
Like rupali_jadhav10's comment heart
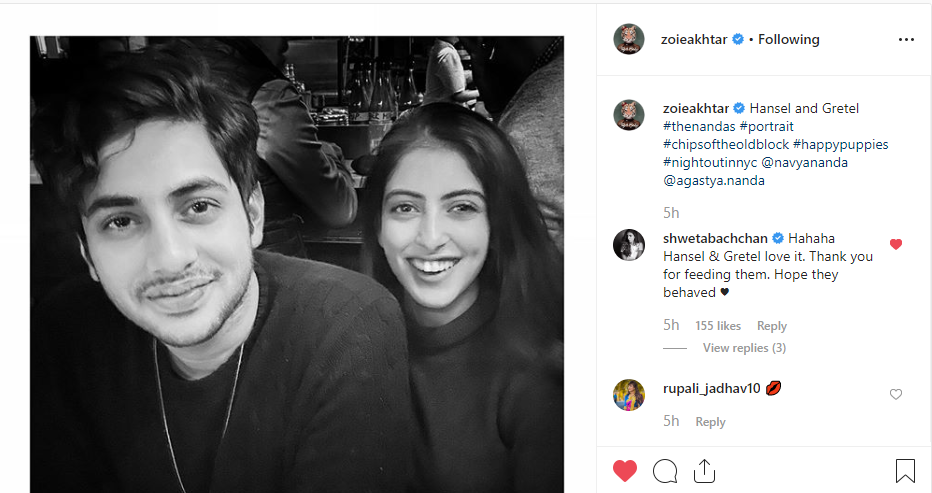coord(896,394)
